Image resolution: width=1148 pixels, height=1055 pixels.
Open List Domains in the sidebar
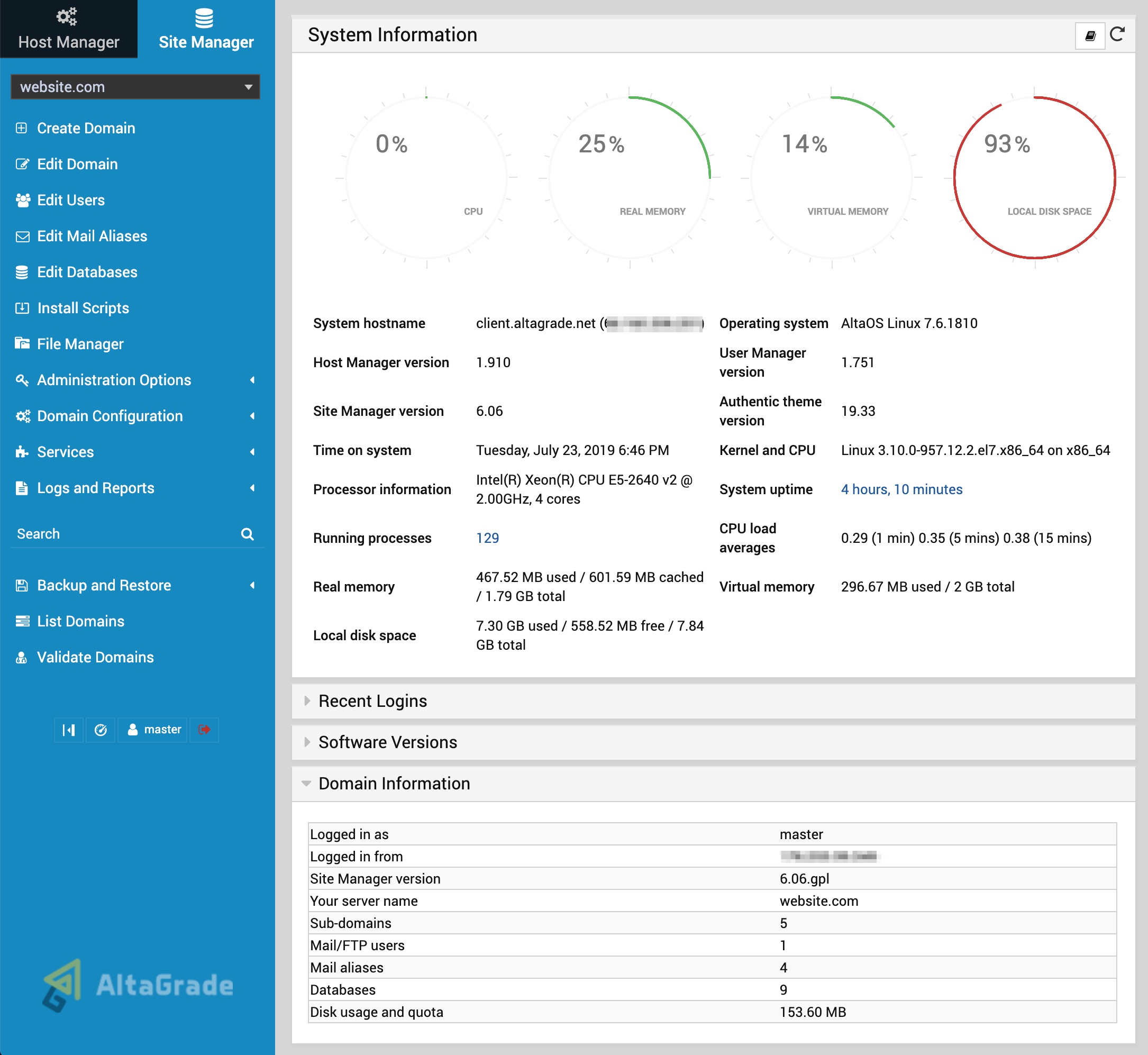(80, 621)
